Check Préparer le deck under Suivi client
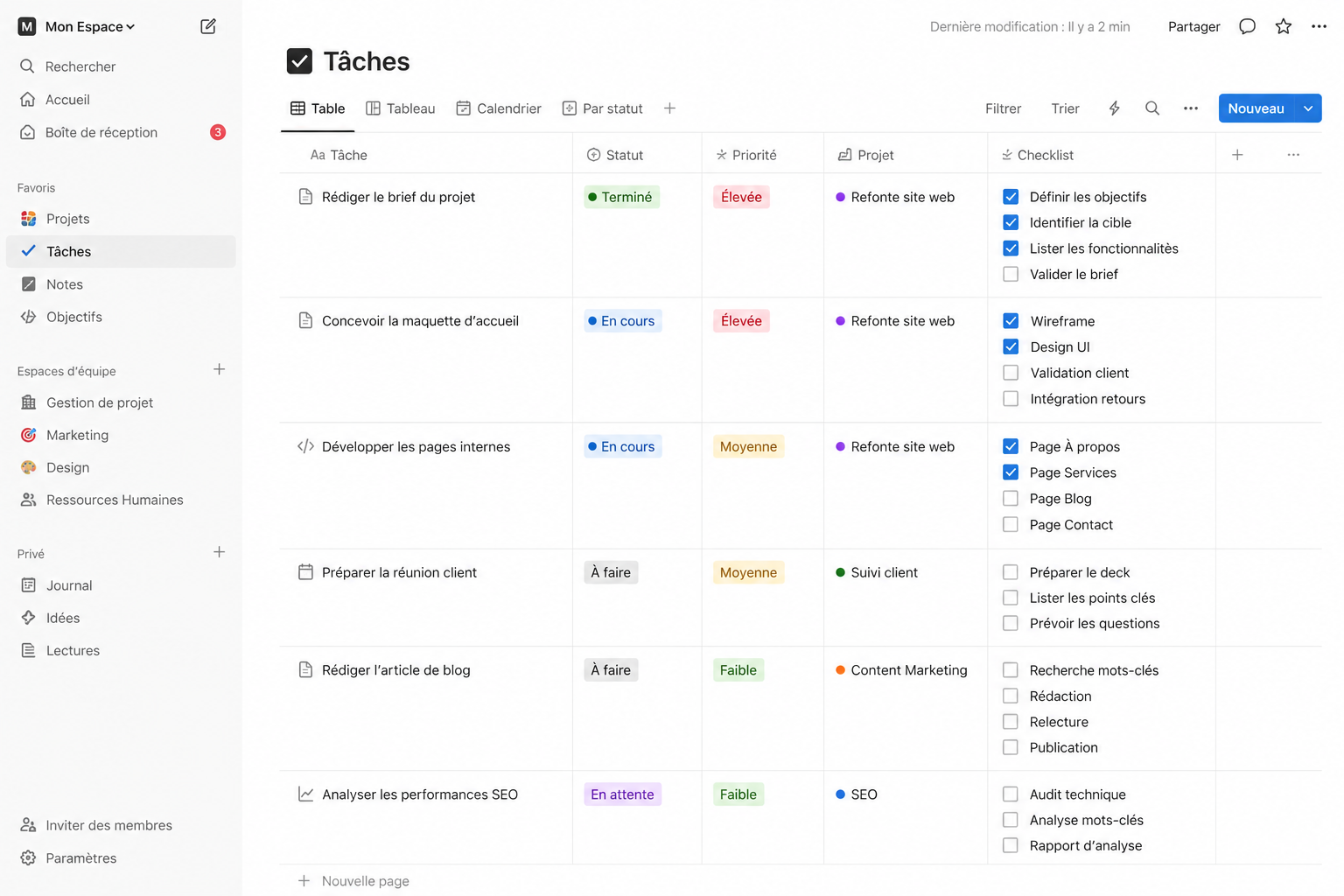Viewport: 1344px width, 896px height. tap(1011, 571)
